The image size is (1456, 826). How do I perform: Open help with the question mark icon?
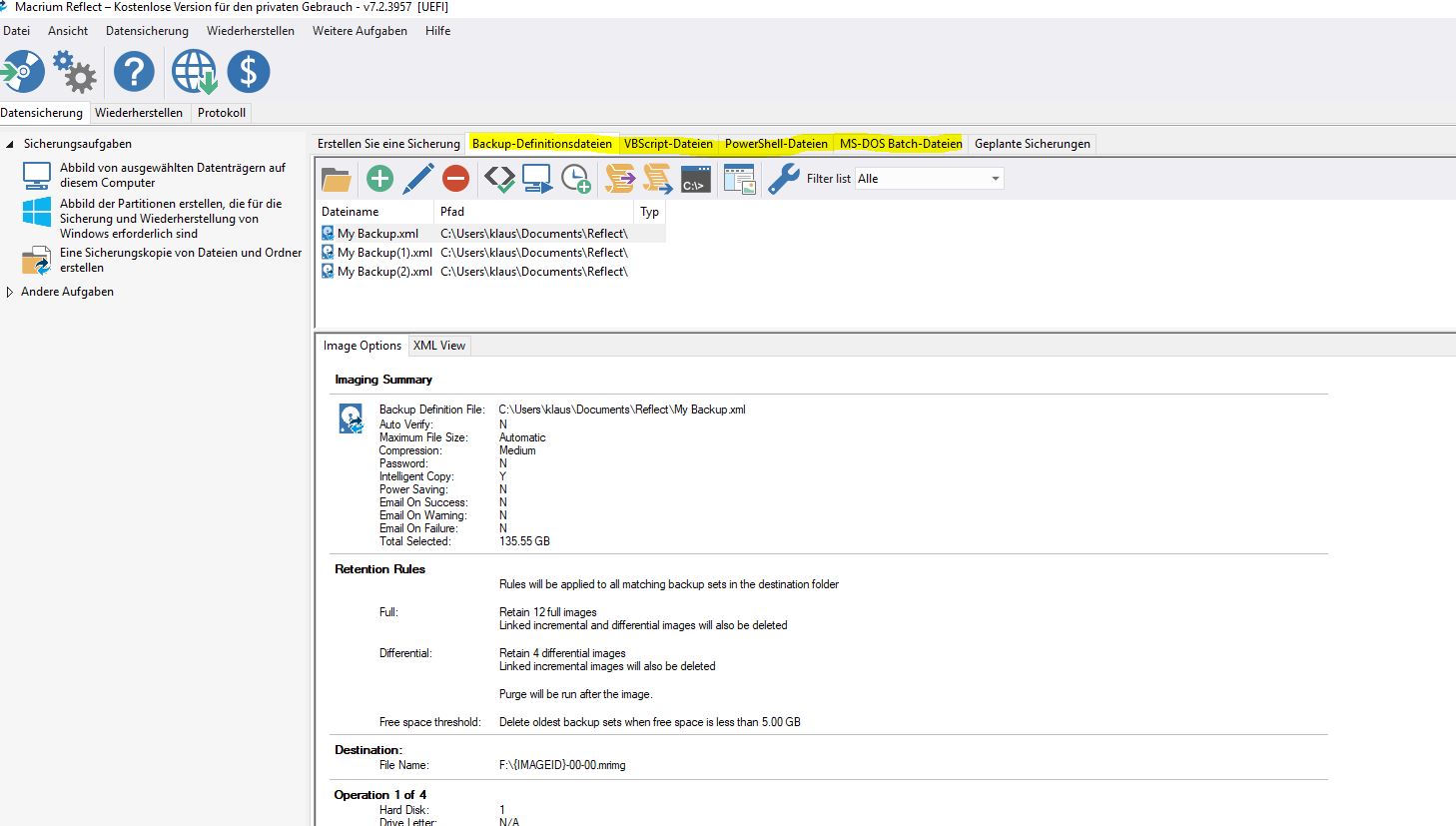coord(134,72)
